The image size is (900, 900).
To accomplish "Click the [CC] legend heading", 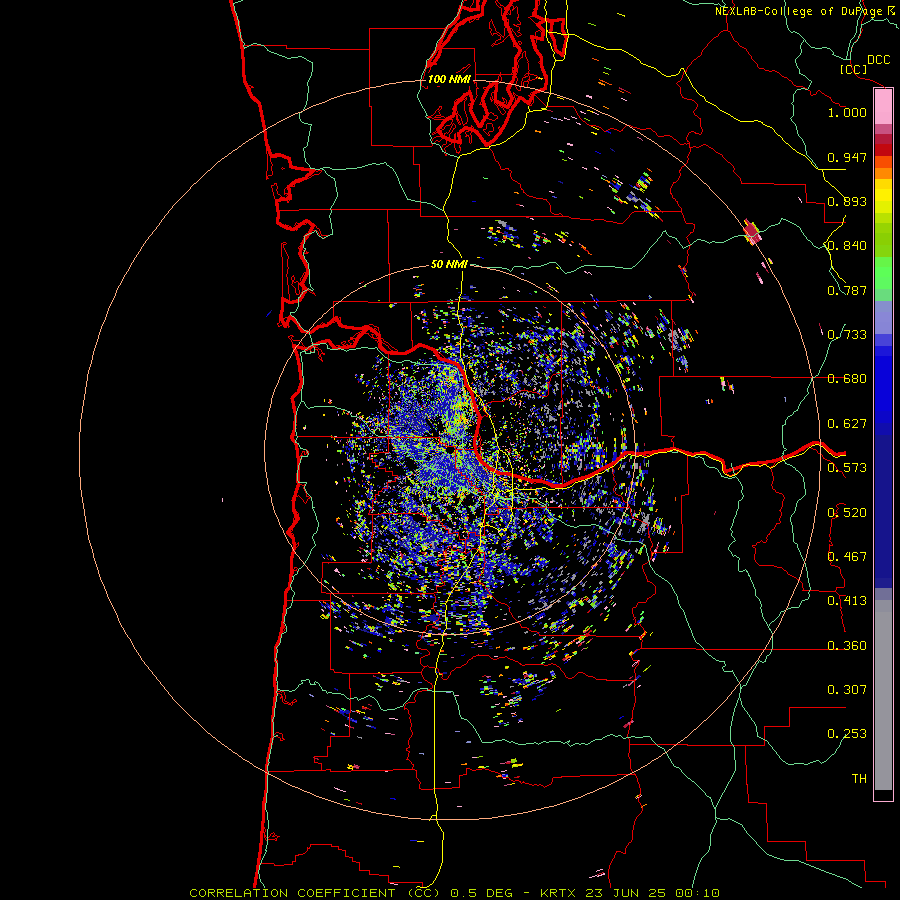I will (x=853, y=69).
